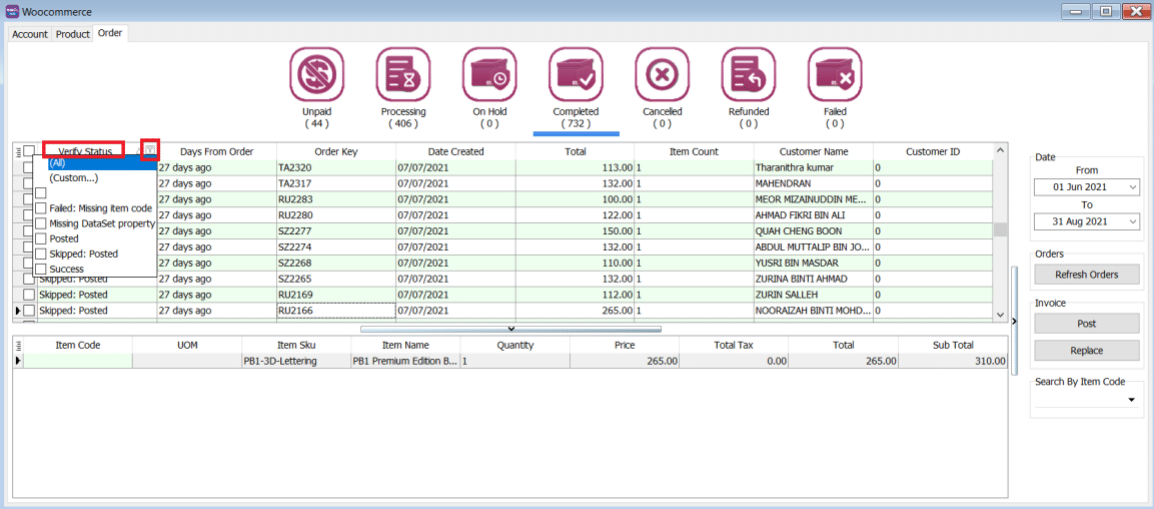Tick the 'Failed: Missing item code' filter checkbox
The width and height of the screenshot is (1154, 509).
(41, 208)
